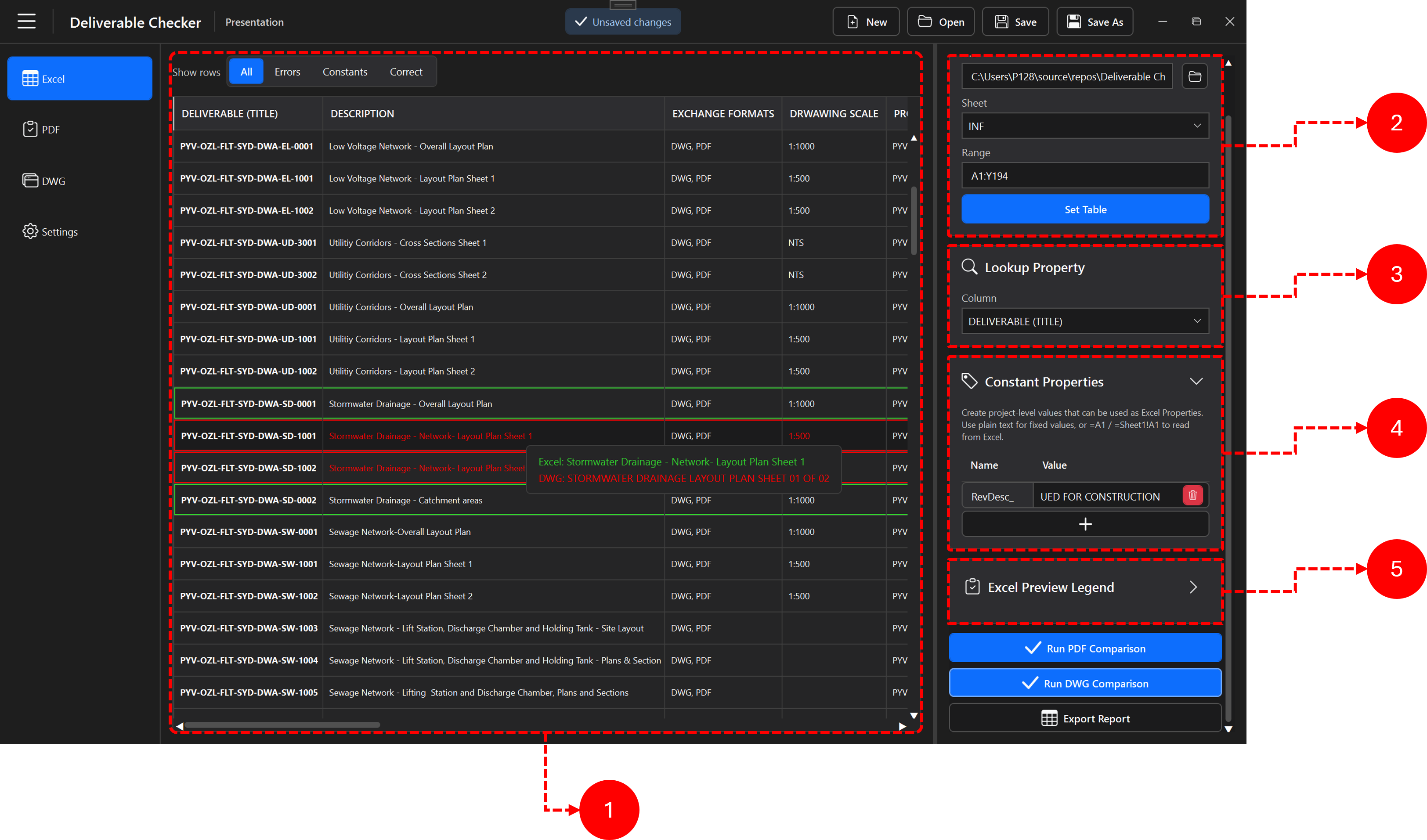The image size is (1427, 840).
Task: Click the Set Table button
Action: (x=1085, y=209)
